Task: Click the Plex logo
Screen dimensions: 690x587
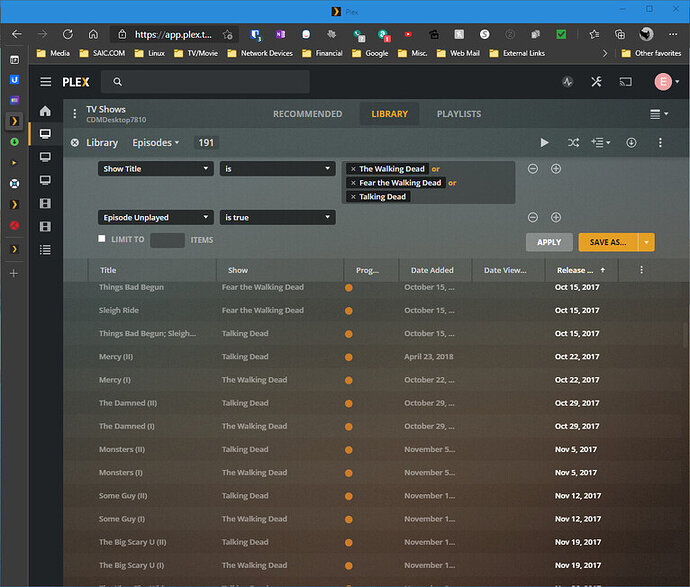Action: pos(76,82)
